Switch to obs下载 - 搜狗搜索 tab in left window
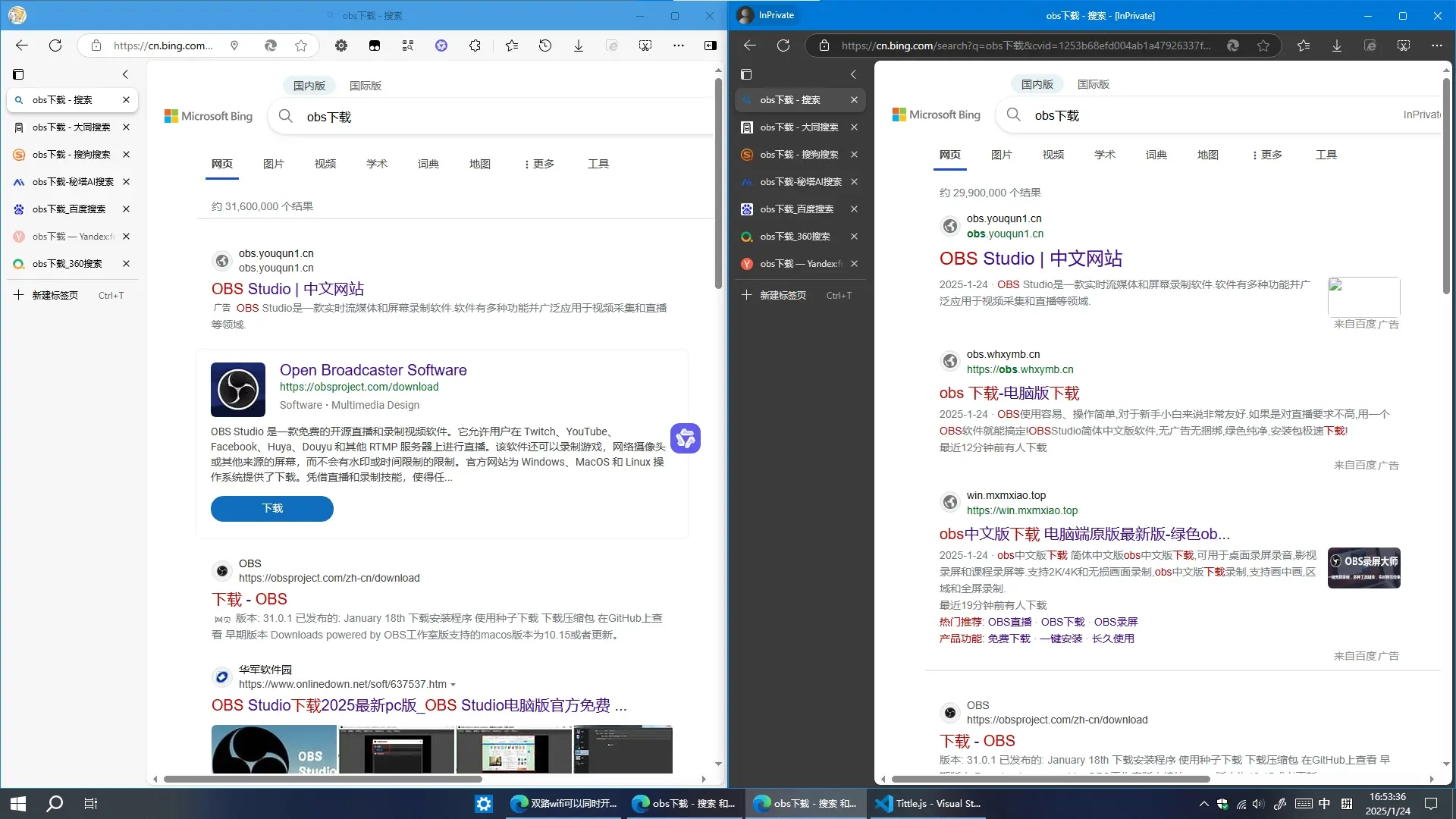1456x819 pixels. coord(71,155)
